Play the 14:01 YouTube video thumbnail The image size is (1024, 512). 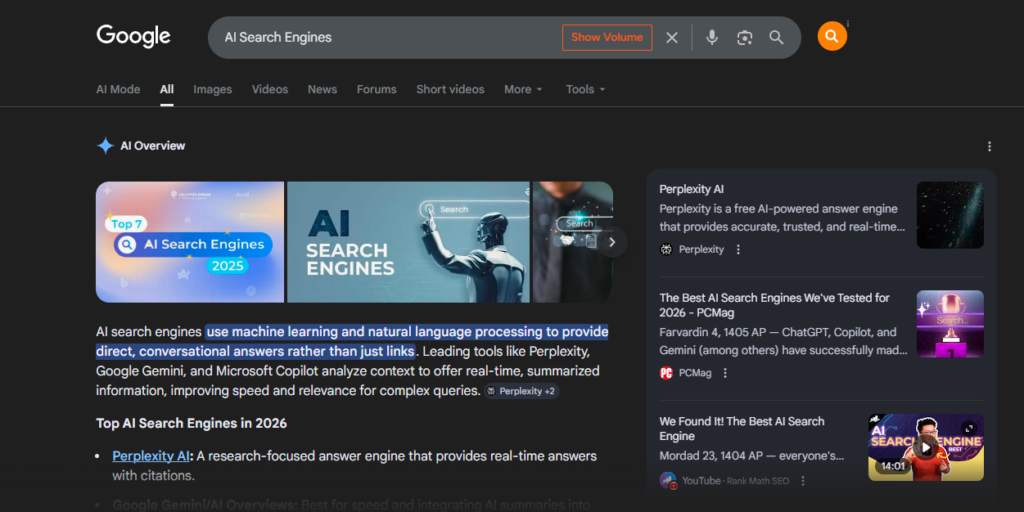click(x=926, y=447)
